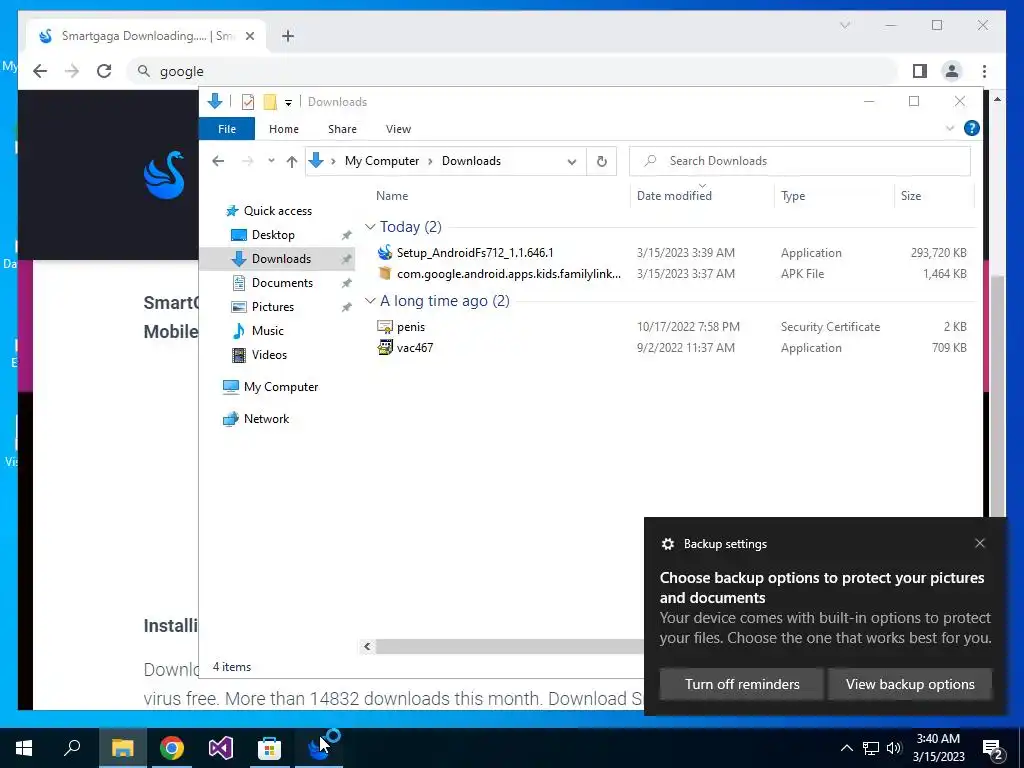The height and width of the screenshot is (768, 1024).
Task: Open a new Chrome tab
Action: point(287,36)
